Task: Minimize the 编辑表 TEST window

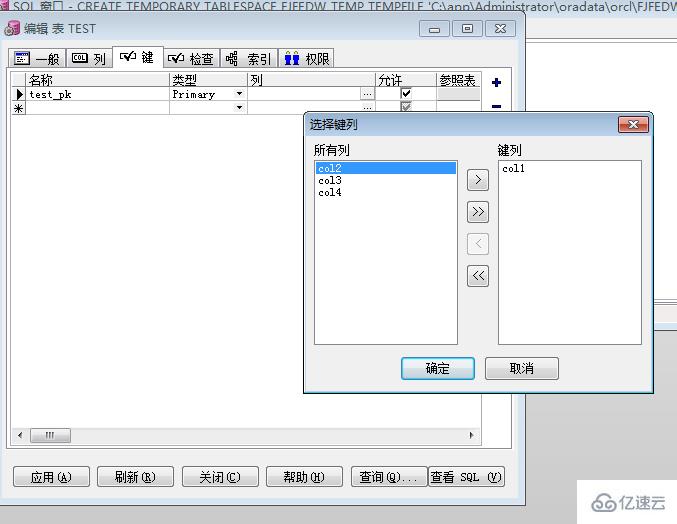Action: [x=434, y=29]
